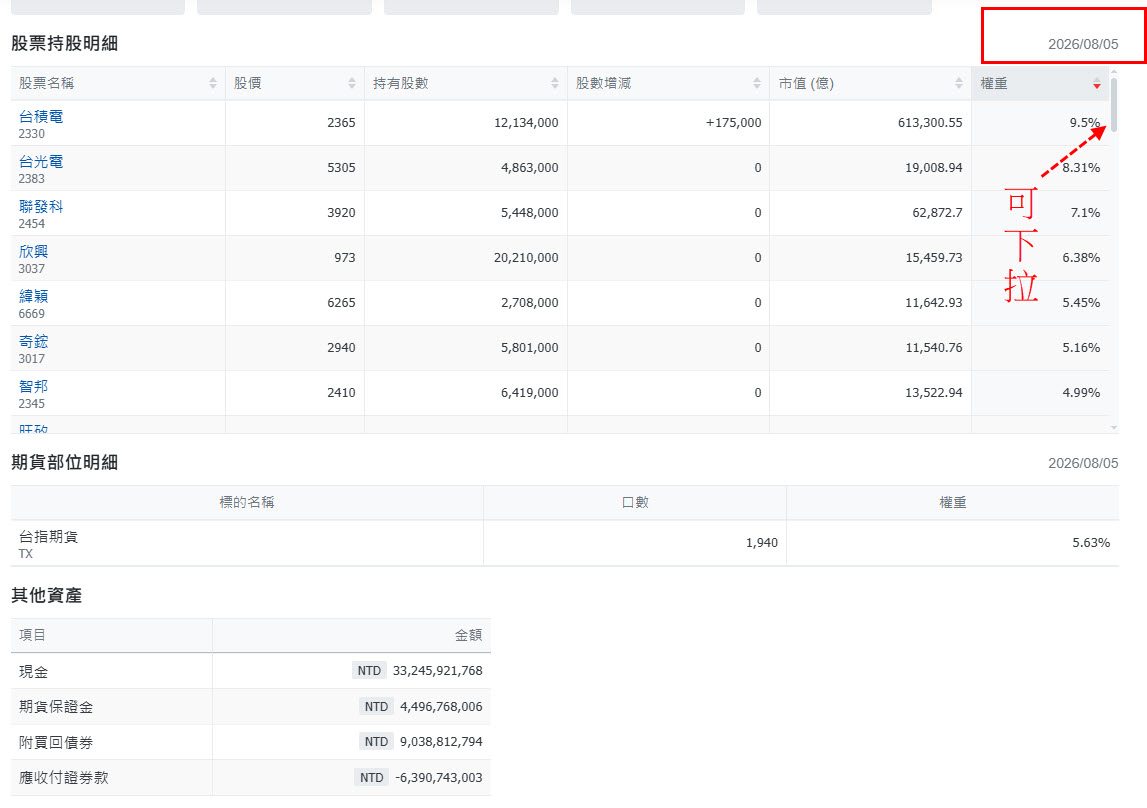Open 台積電 stock link
The width and height of the screenshot is (1147, 808).
[41, 116]
